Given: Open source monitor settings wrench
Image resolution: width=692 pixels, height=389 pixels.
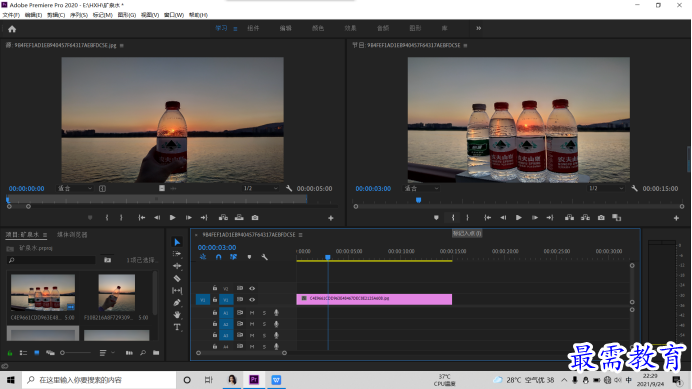Looking at the screenshot, I should [x=289, y=189].
